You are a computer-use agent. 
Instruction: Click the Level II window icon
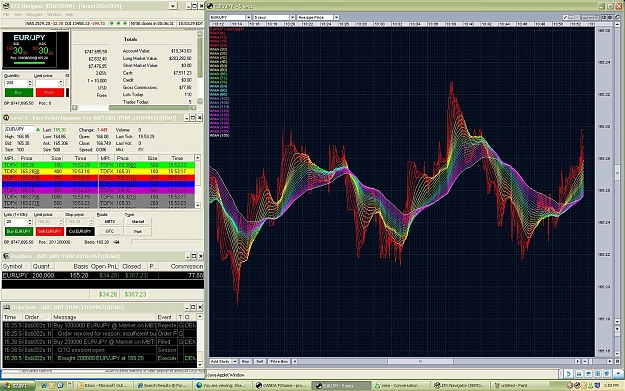[x=6, y=118]
